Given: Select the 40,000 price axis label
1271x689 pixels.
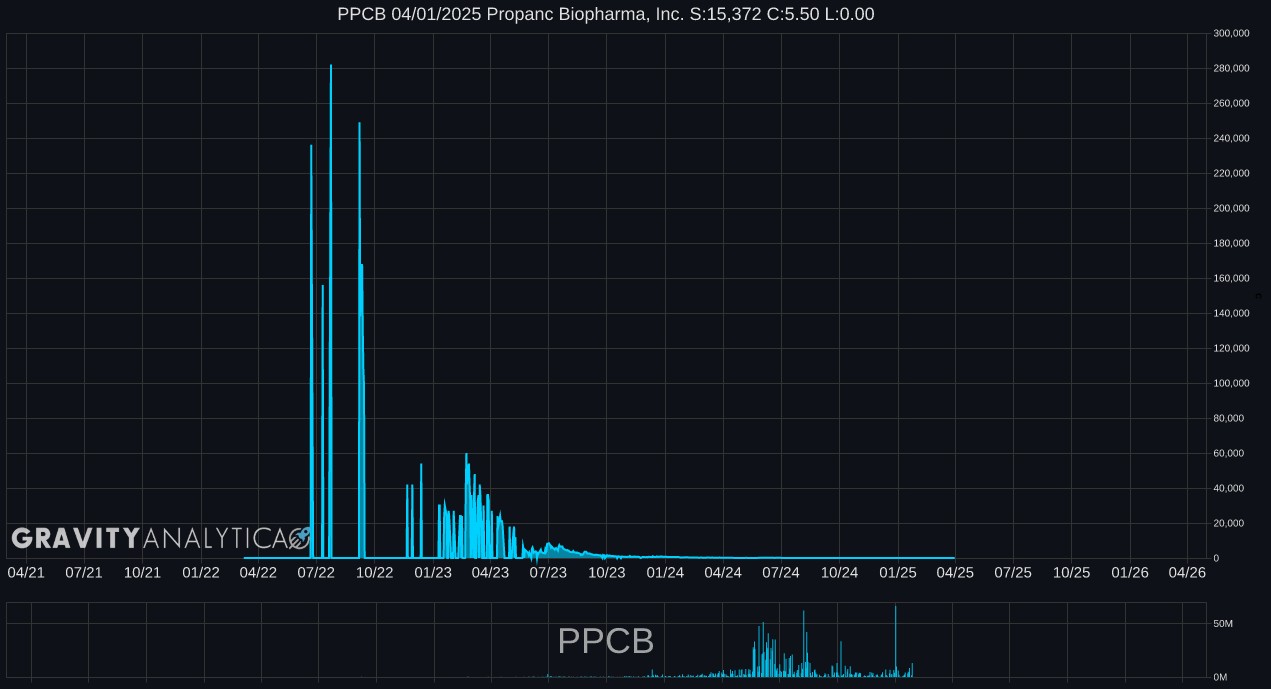Looking at the screenshot, I should coord(1229,488).
